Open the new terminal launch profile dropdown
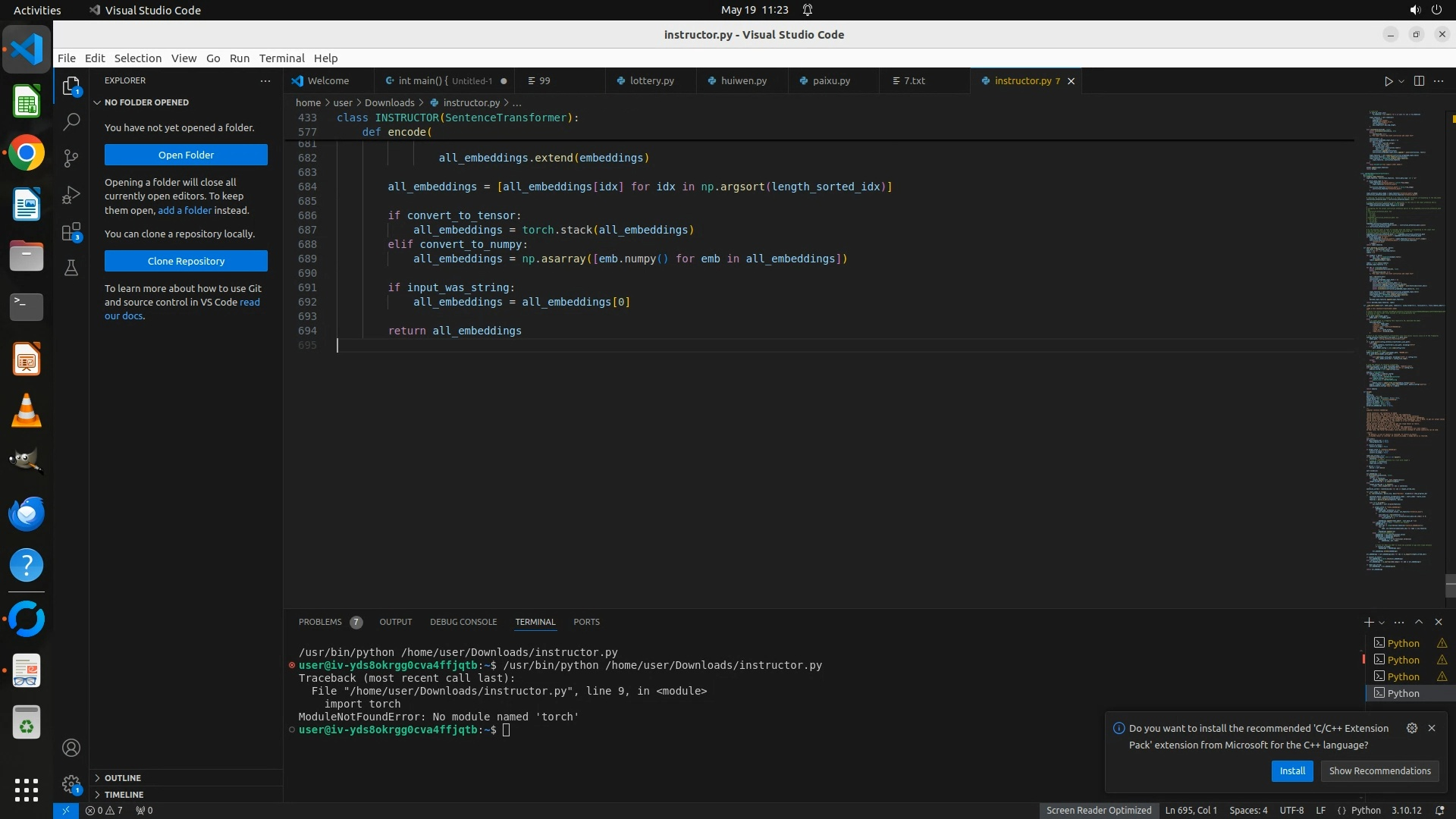Image resolution: width=1456 pixels, height=819 pixels. click(x=1382, y=623)
